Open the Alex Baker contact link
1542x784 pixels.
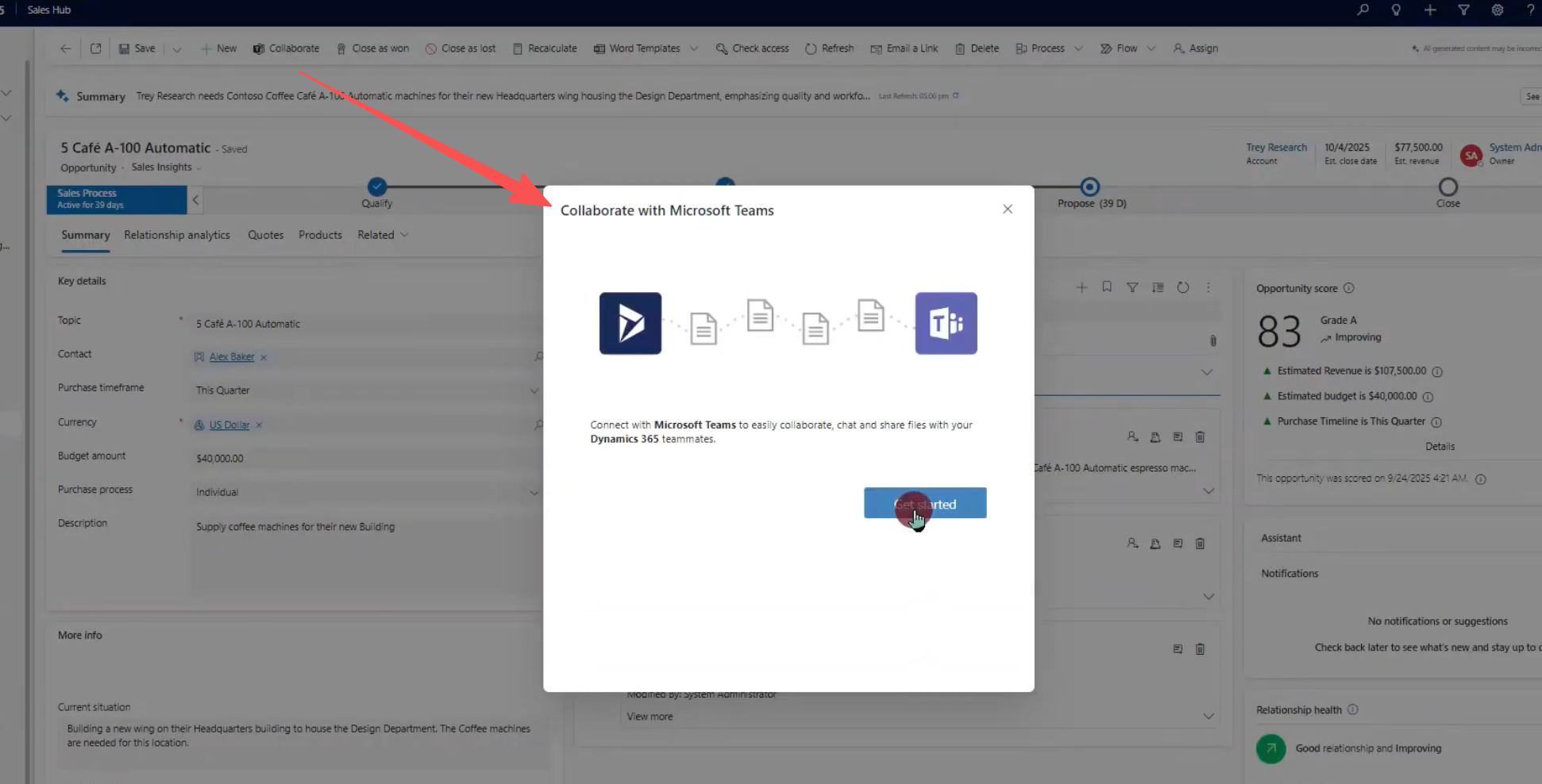(232, 357)
